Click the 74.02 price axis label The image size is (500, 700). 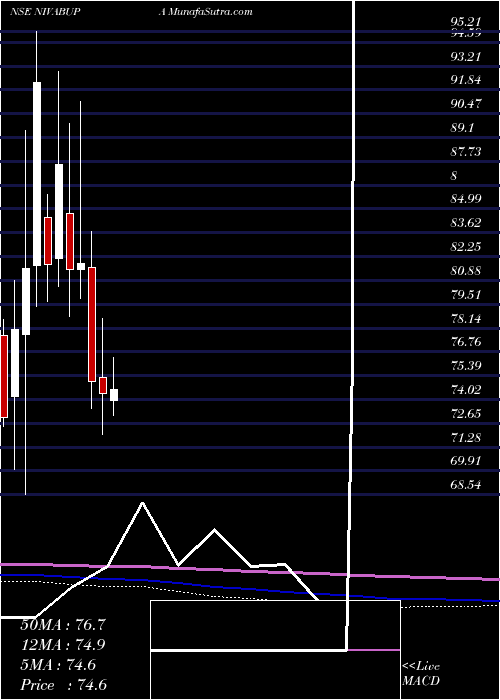pos(465,390)
